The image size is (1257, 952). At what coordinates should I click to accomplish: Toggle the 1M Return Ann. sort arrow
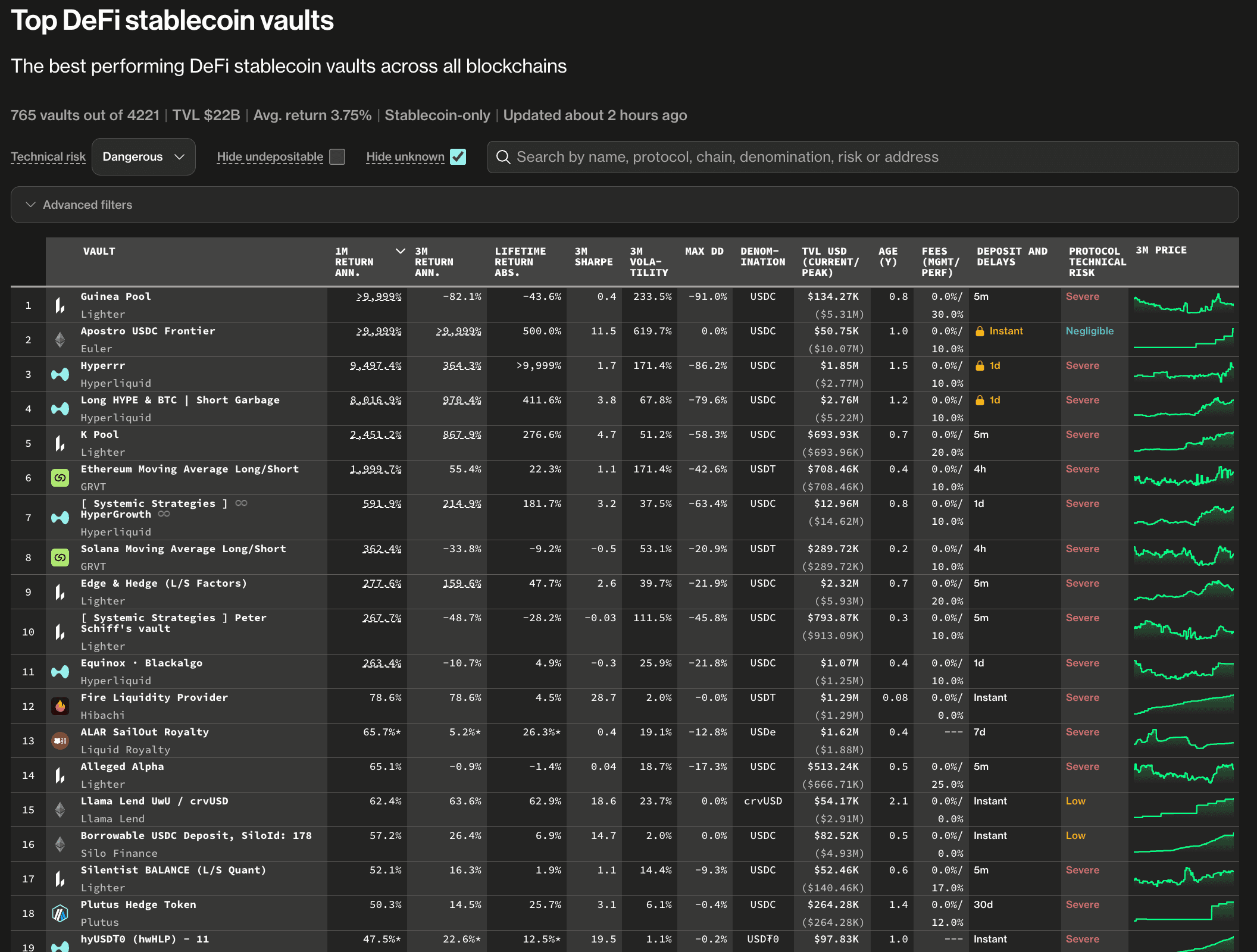401,251
